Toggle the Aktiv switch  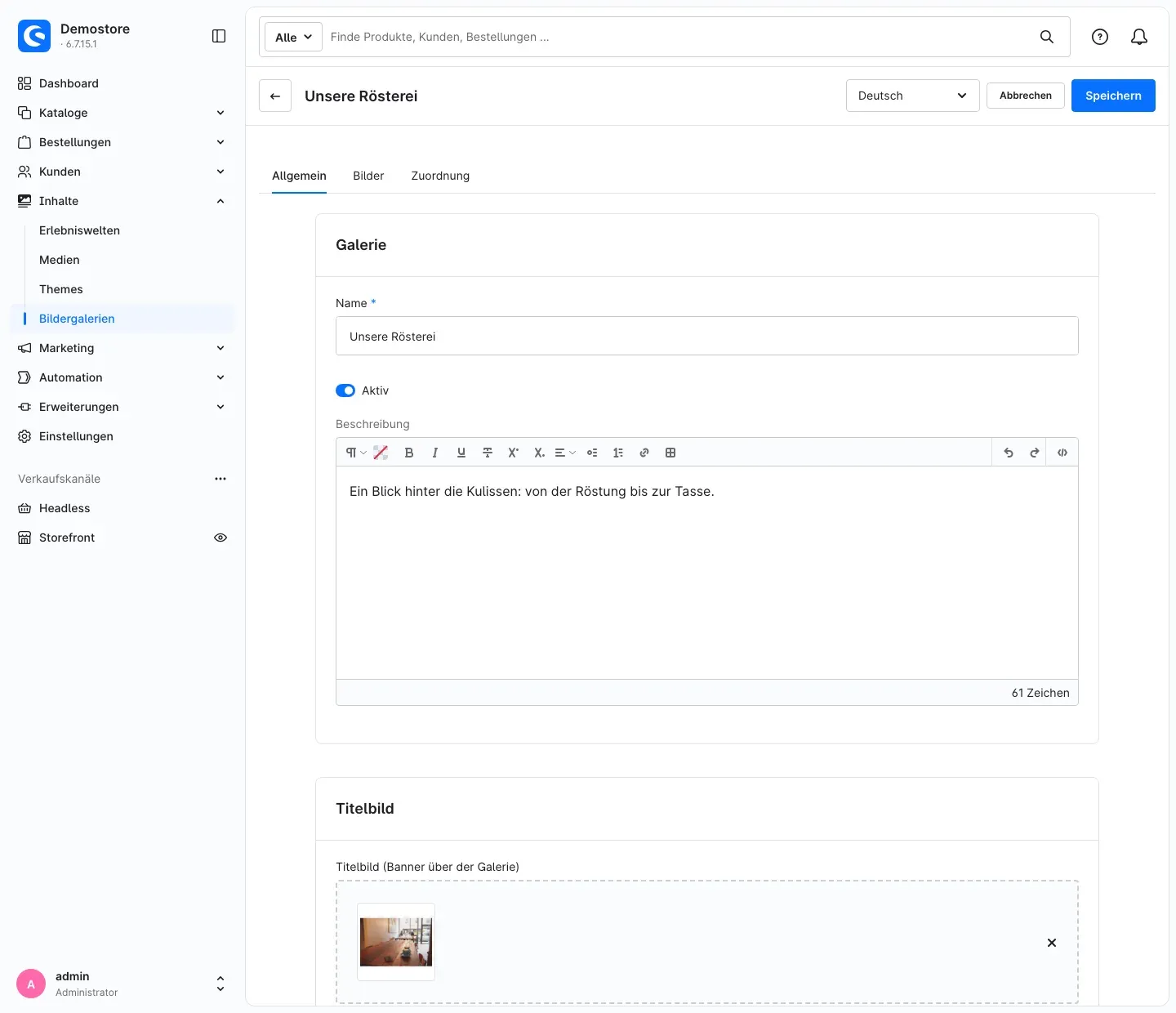[x=345, y=390]
